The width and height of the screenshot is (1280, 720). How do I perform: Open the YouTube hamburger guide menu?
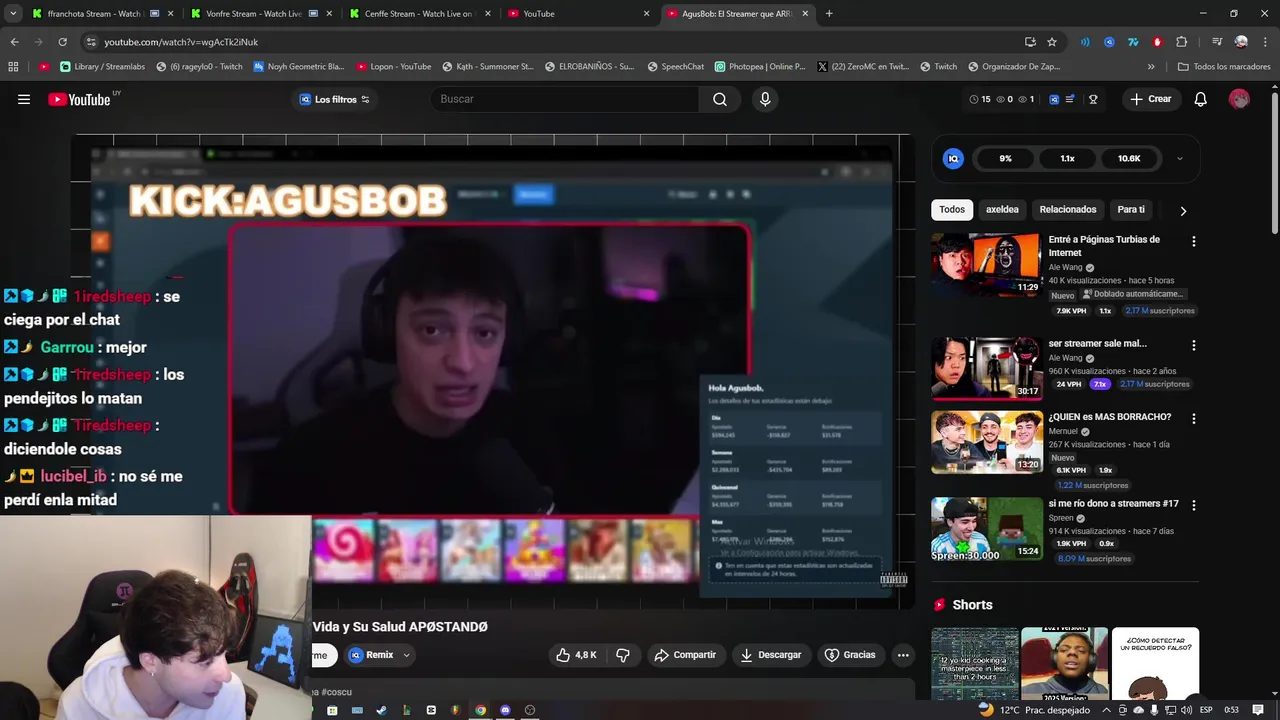point(24,99)
